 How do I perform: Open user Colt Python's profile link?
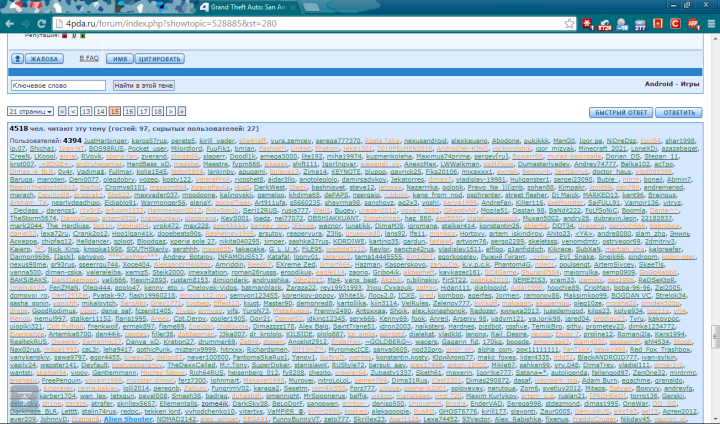click(65, 327)
